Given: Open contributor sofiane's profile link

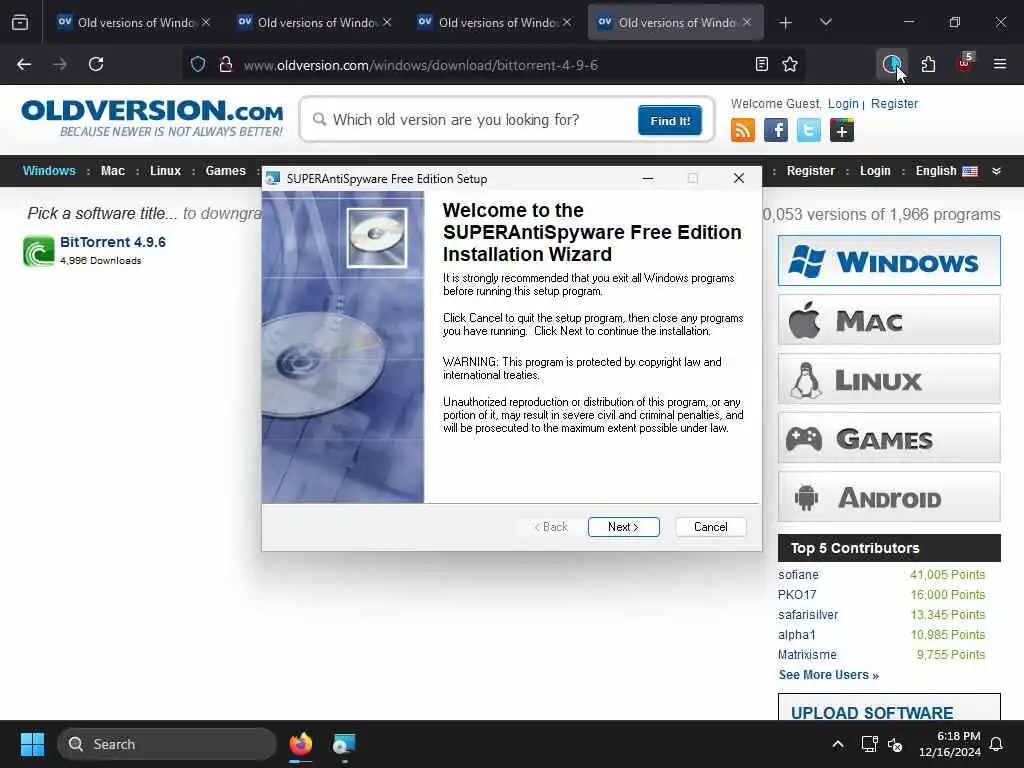Looking at the screenshot, I should point(798,575).
